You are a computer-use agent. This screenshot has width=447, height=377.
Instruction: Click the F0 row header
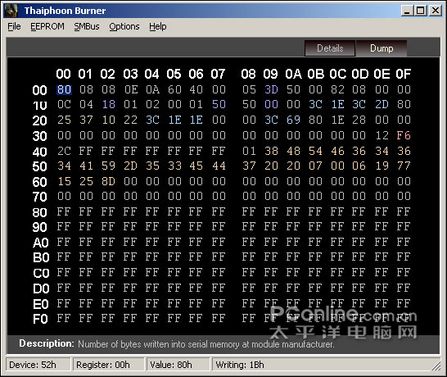[40, 319]
